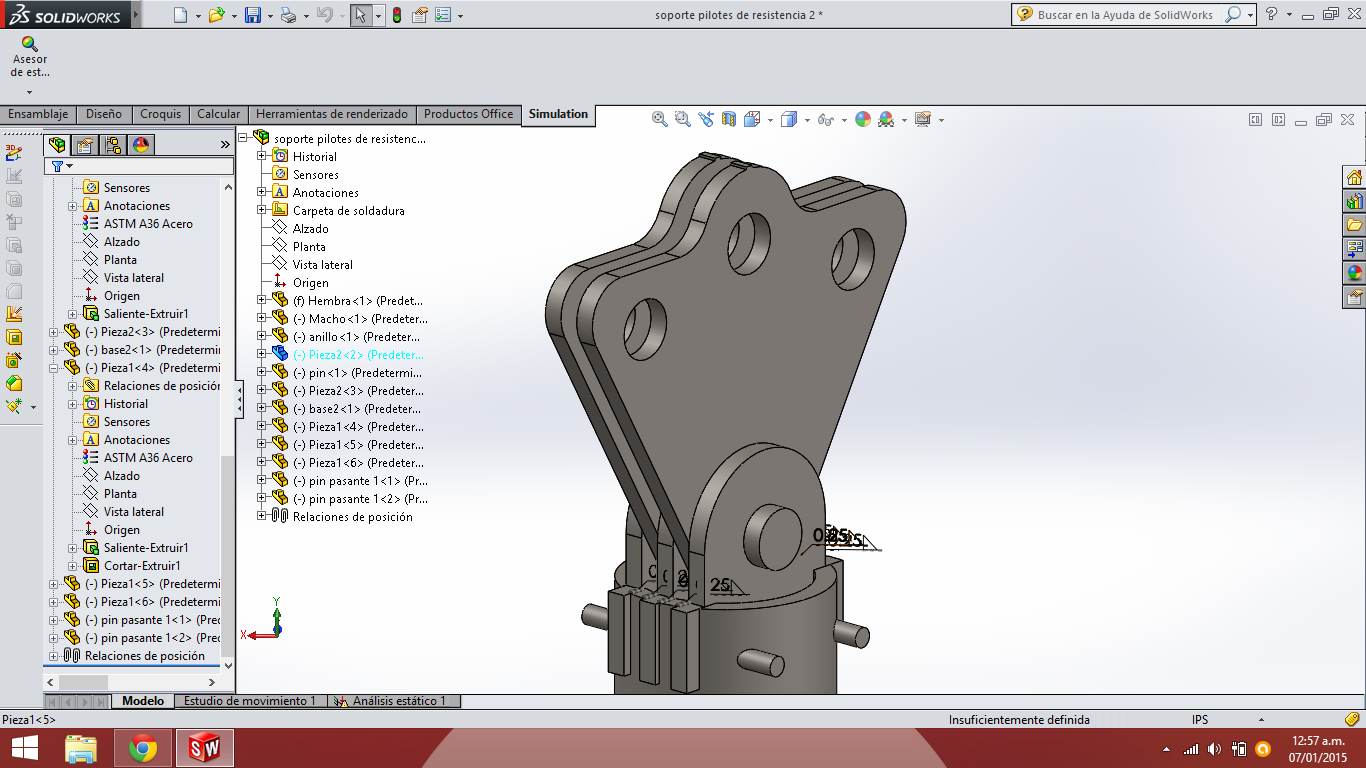Click the Edit Appearance color sphere icon
Screen dimensions: 1366x768
(862, 119)
